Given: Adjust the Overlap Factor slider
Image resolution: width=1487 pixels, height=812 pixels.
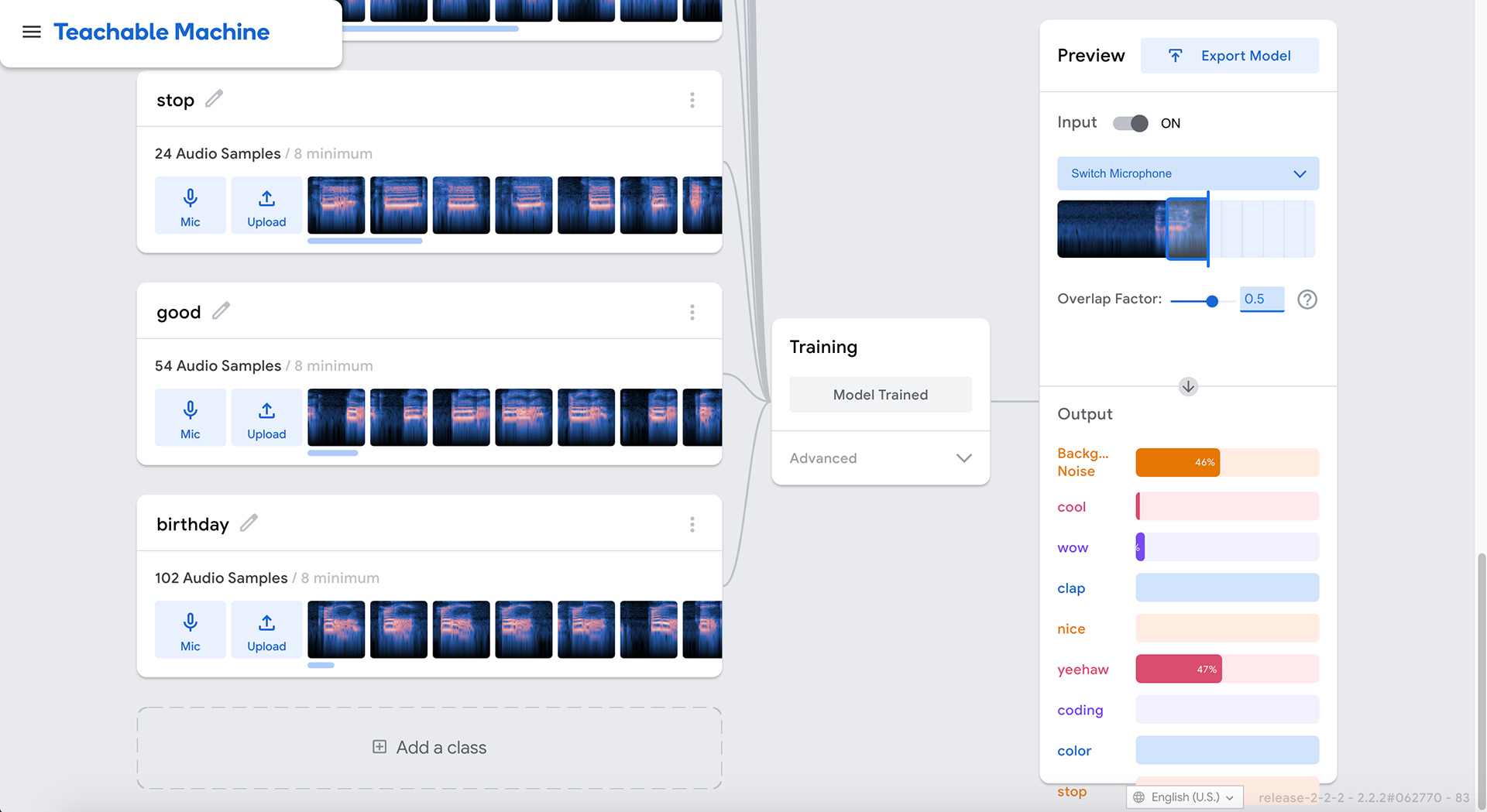Looking at the screenshot, I should [1212, 300].
